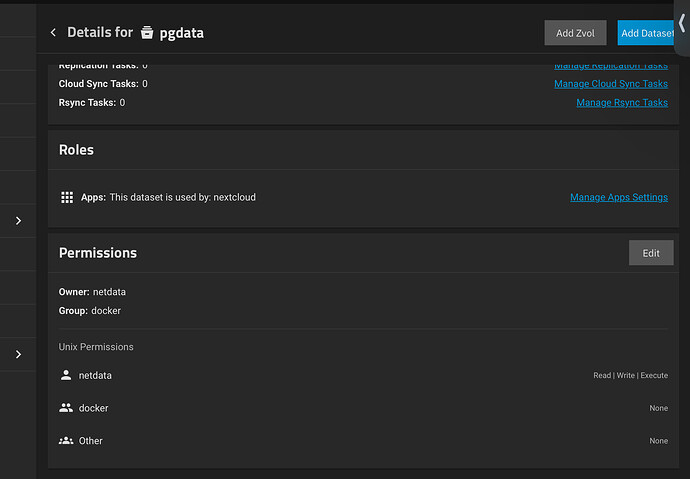Open Manage Replication Tasks link
Screen dimensions: 690x479
611,66
